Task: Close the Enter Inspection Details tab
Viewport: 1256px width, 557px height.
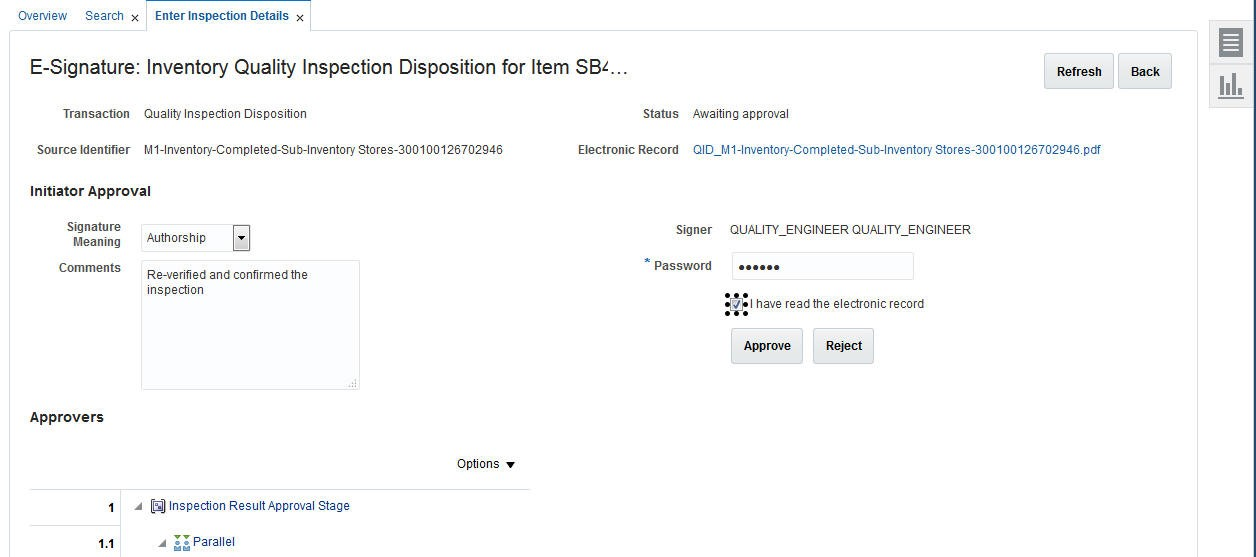Action: click(300, 18)
